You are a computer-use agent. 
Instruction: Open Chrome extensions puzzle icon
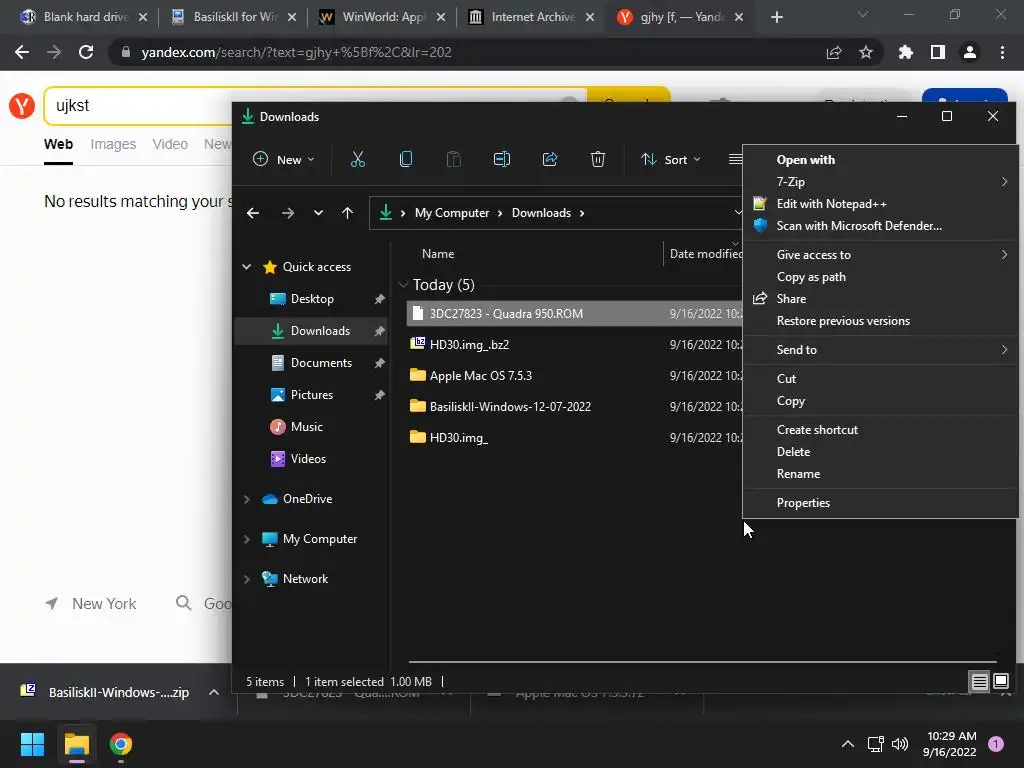pos(906,52)
